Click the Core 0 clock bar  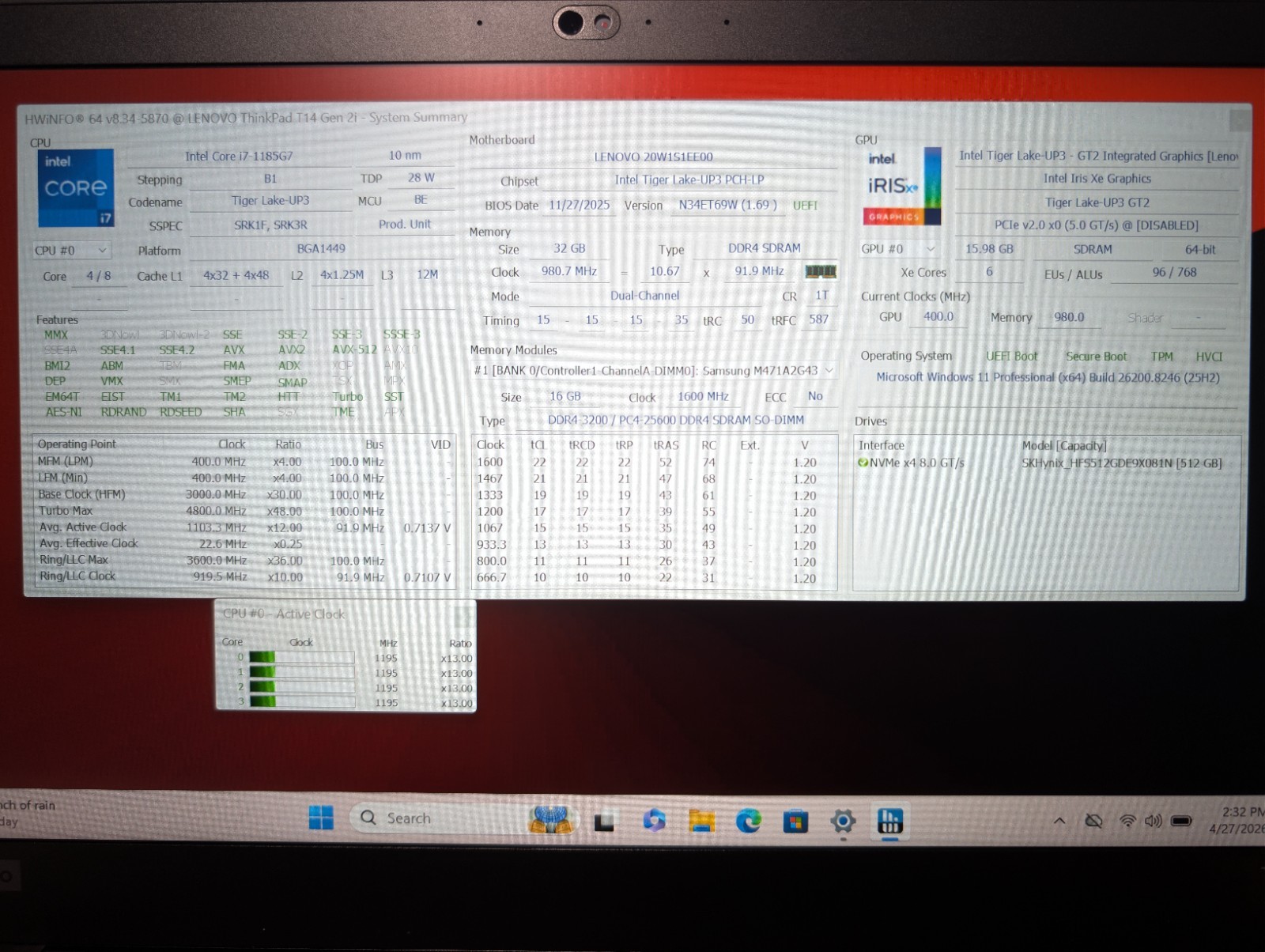click(301, 657)
